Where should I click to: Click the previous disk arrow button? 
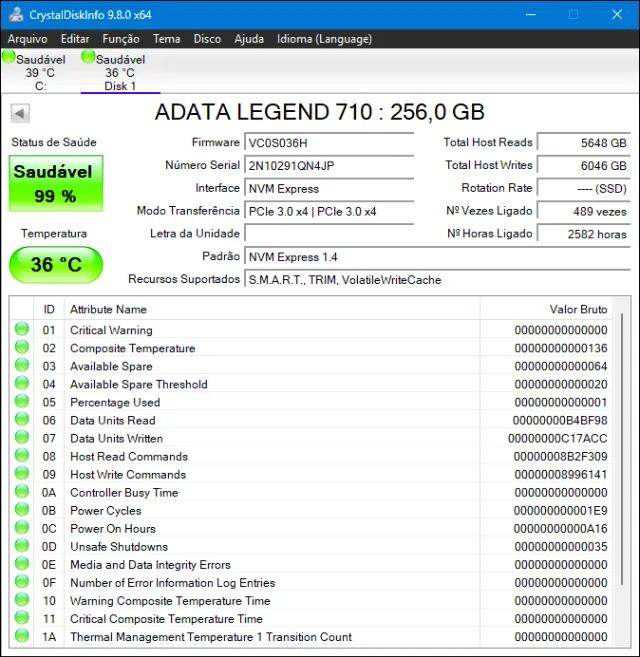[x=20, y=113]
